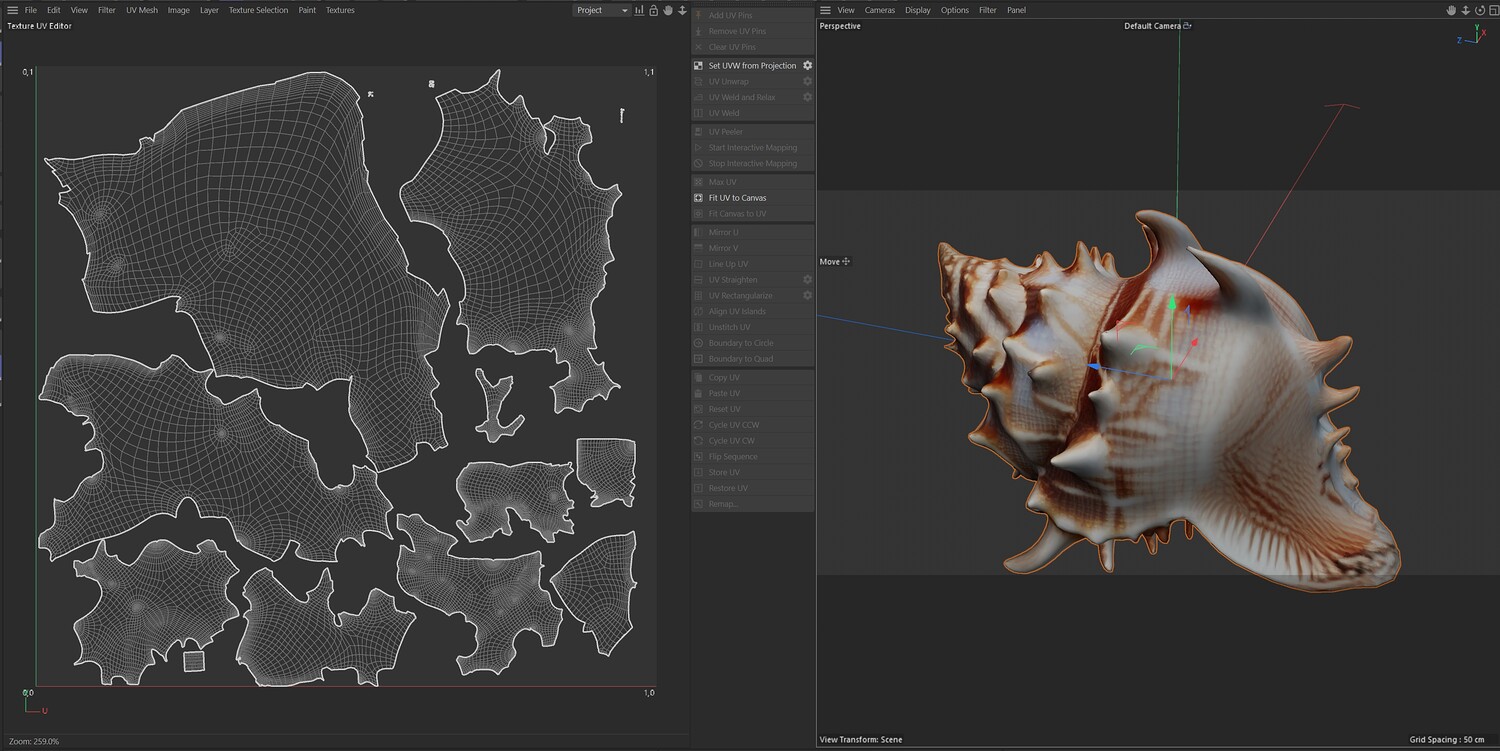Click the zoom arrows icon in UV editor
1500x751 pixels.
pyautogui.click(x=683, y=10)
